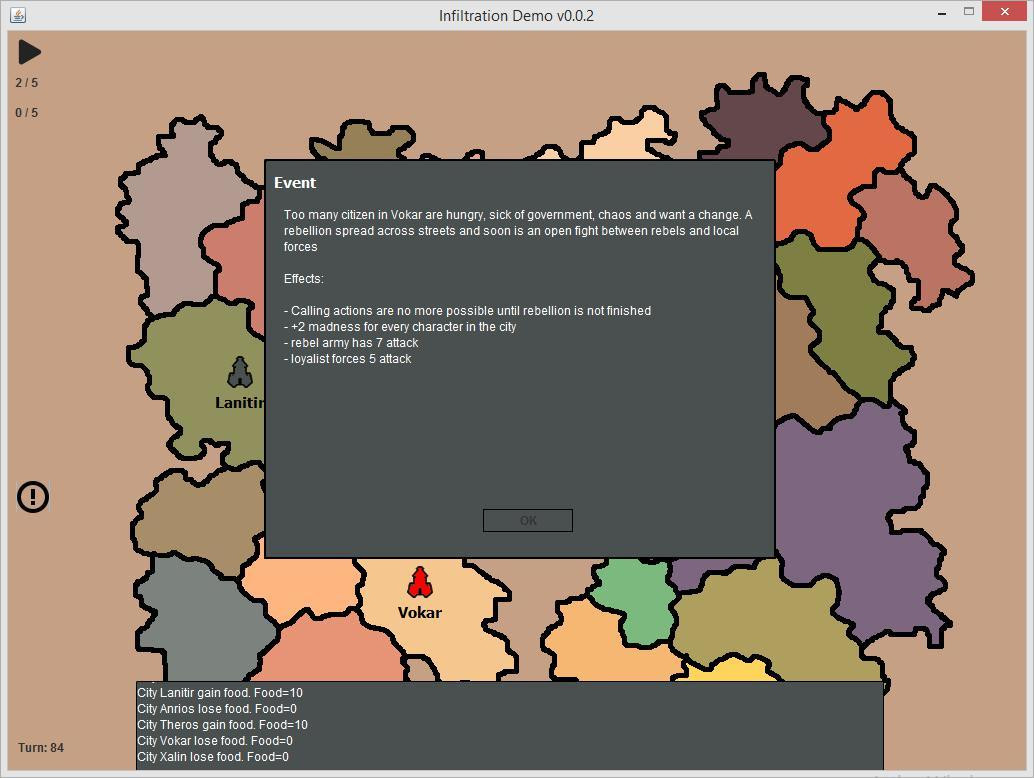Select log line "City Theros gain food. Food=10"
Screen dimensions: 1034x778
(x=222, y=725)
